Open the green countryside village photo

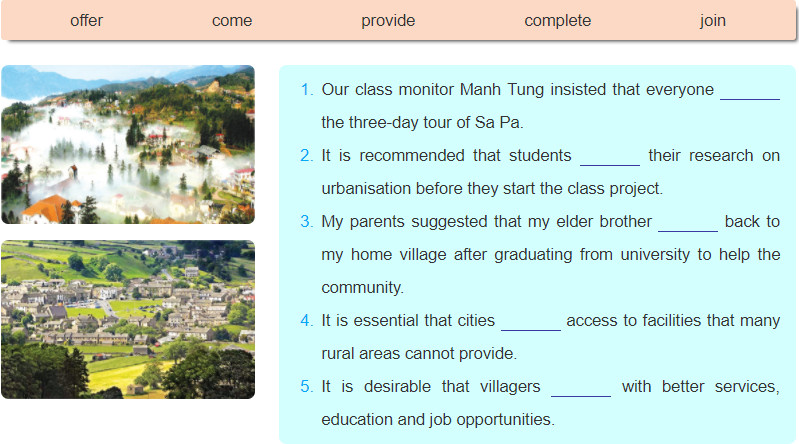click(x=128, y=319)
